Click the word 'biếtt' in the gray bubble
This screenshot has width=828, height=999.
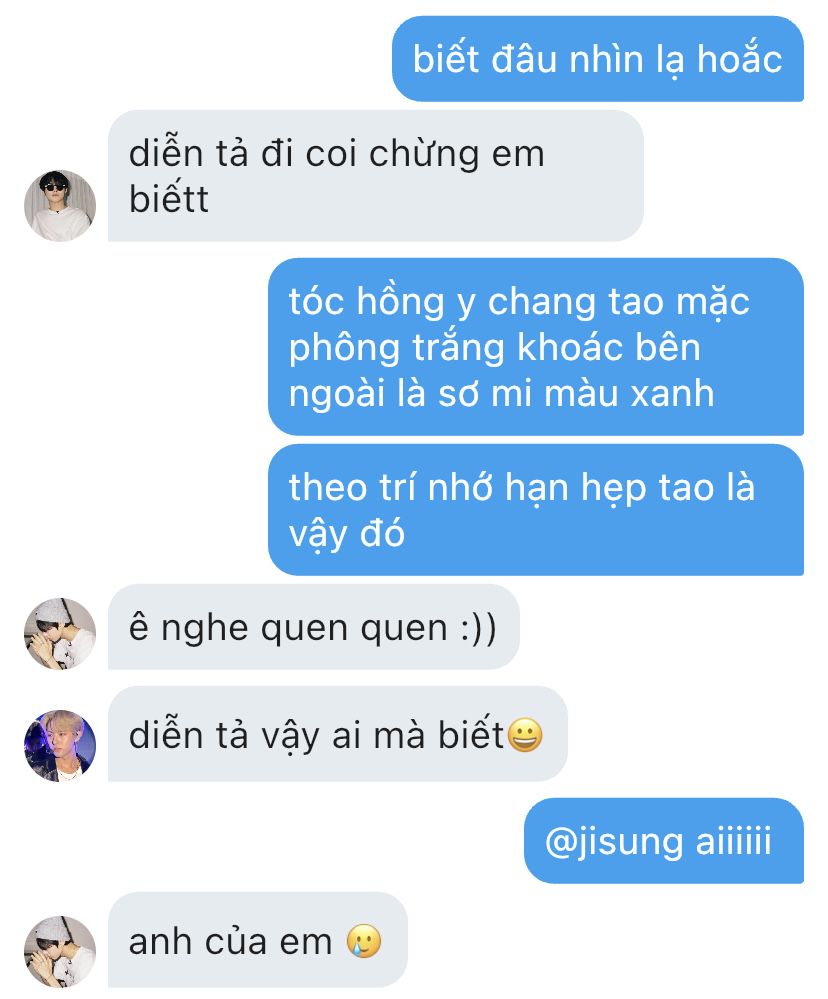169,199
